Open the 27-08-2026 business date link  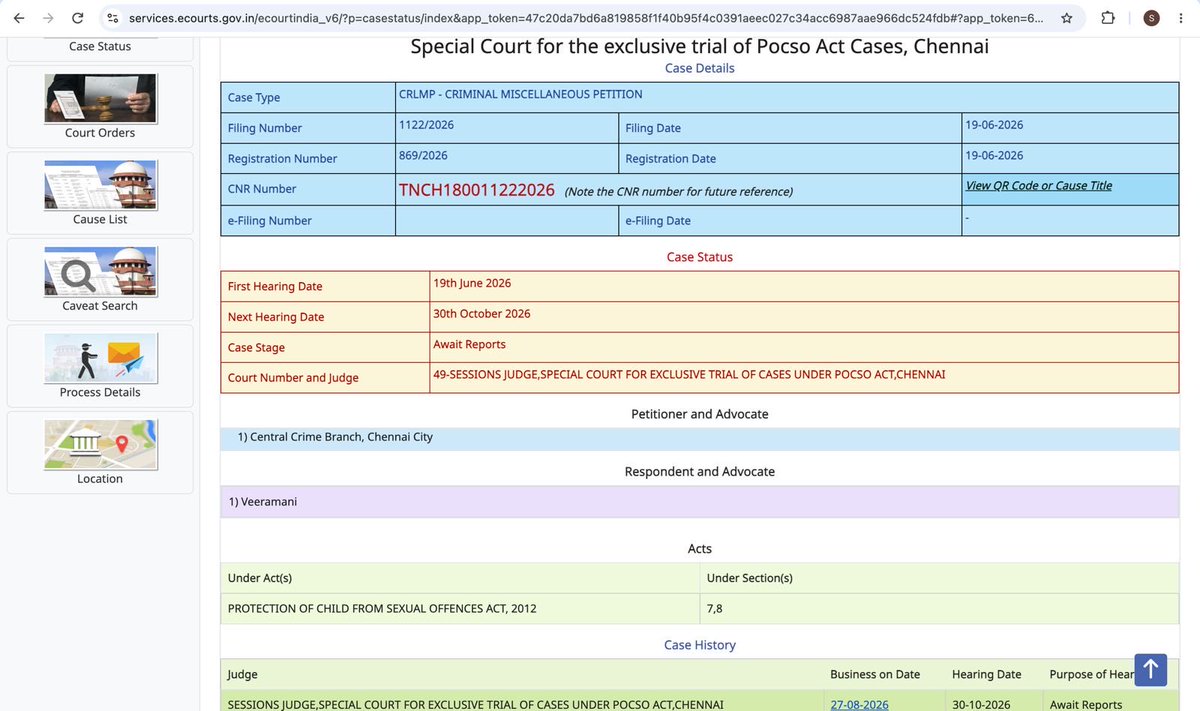859,705
